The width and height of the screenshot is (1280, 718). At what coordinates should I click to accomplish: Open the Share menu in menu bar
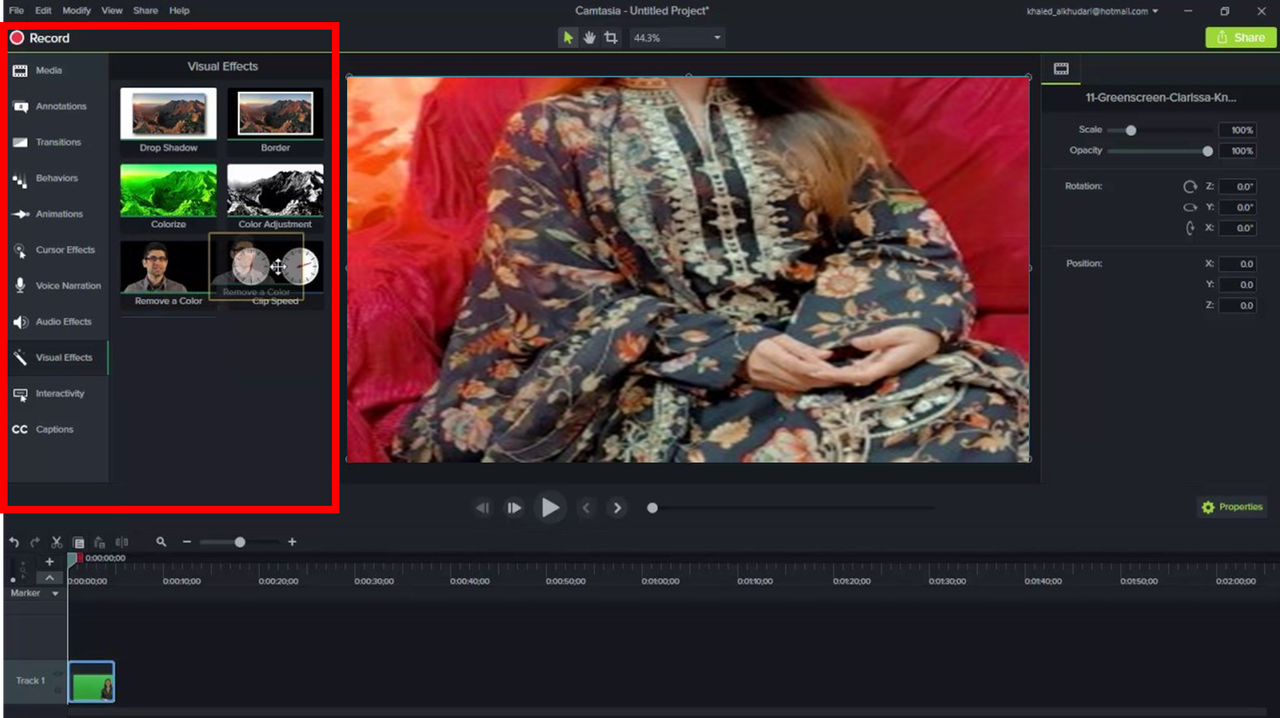(x=145, y=11)
